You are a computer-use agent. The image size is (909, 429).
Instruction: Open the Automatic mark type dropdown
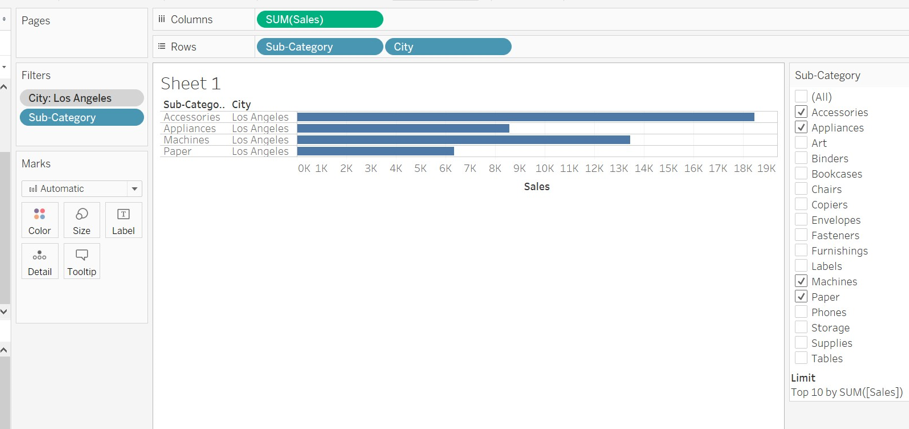[82, 188]
